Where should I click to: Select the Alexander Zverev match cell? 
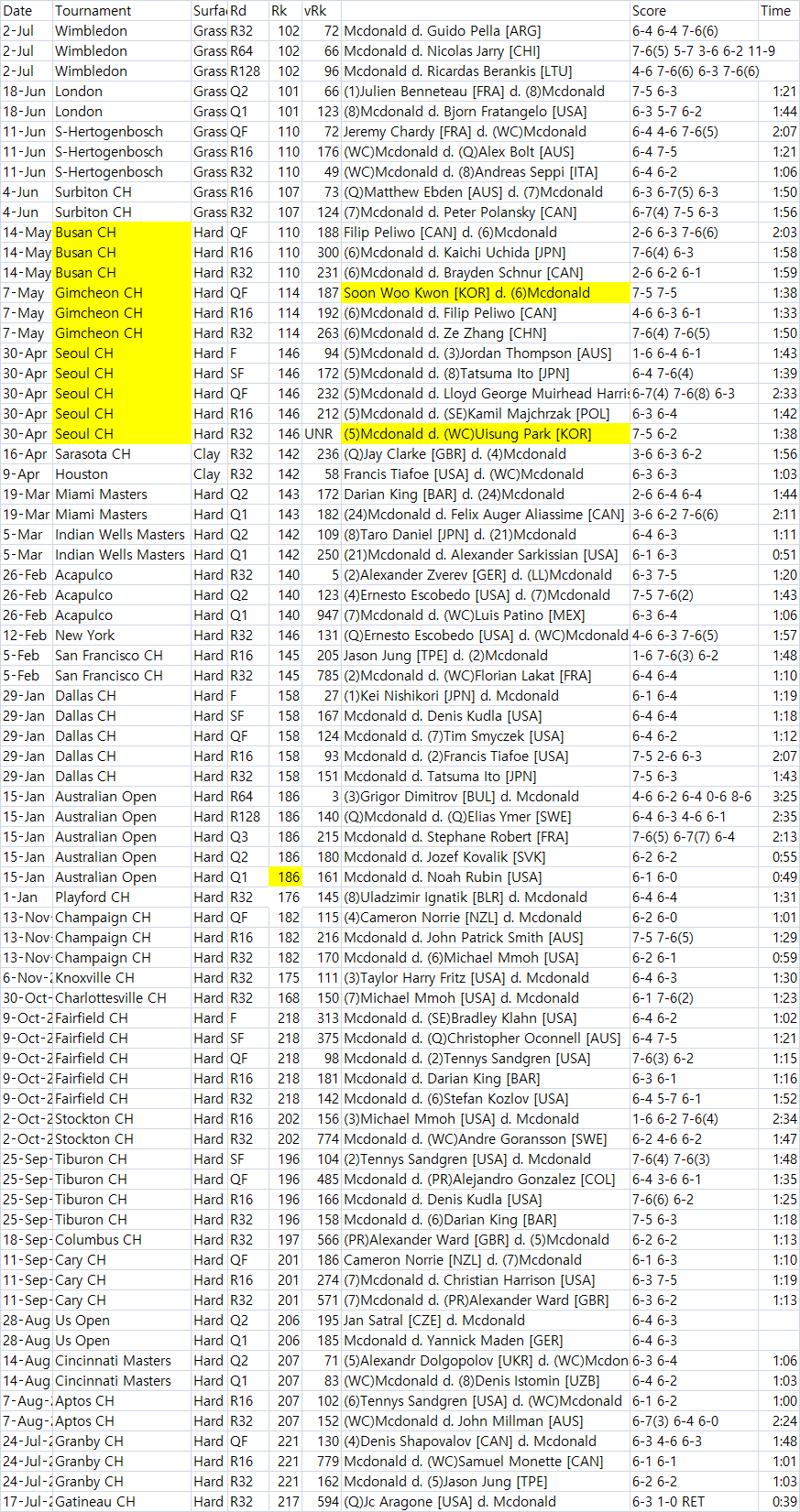click(486, 574)
